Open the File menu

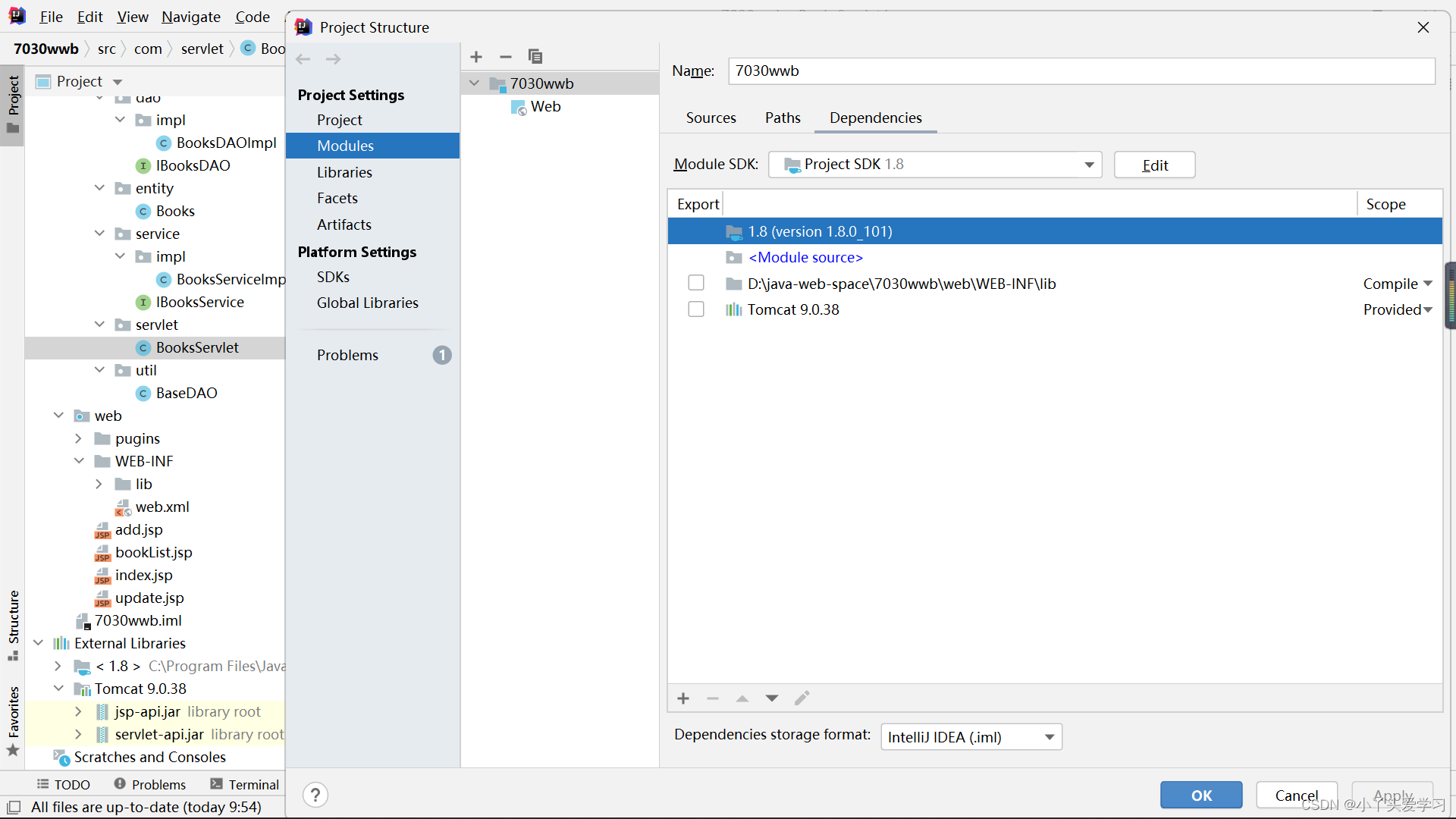pyautogui.click(x=51, y=17)
